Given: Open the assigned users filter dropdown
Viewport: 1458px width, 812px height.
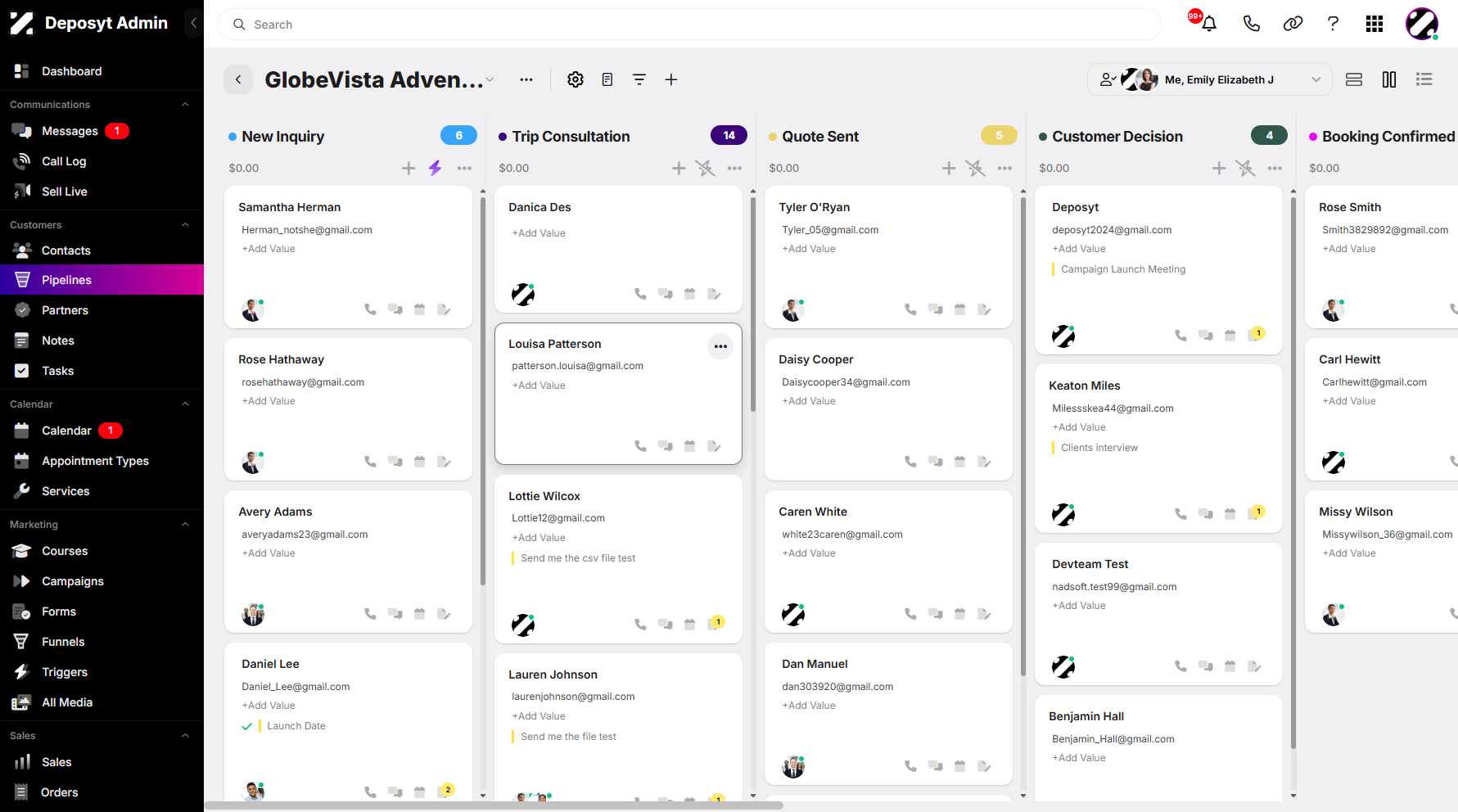Looking at the screenshot, I should (1210, 79).
